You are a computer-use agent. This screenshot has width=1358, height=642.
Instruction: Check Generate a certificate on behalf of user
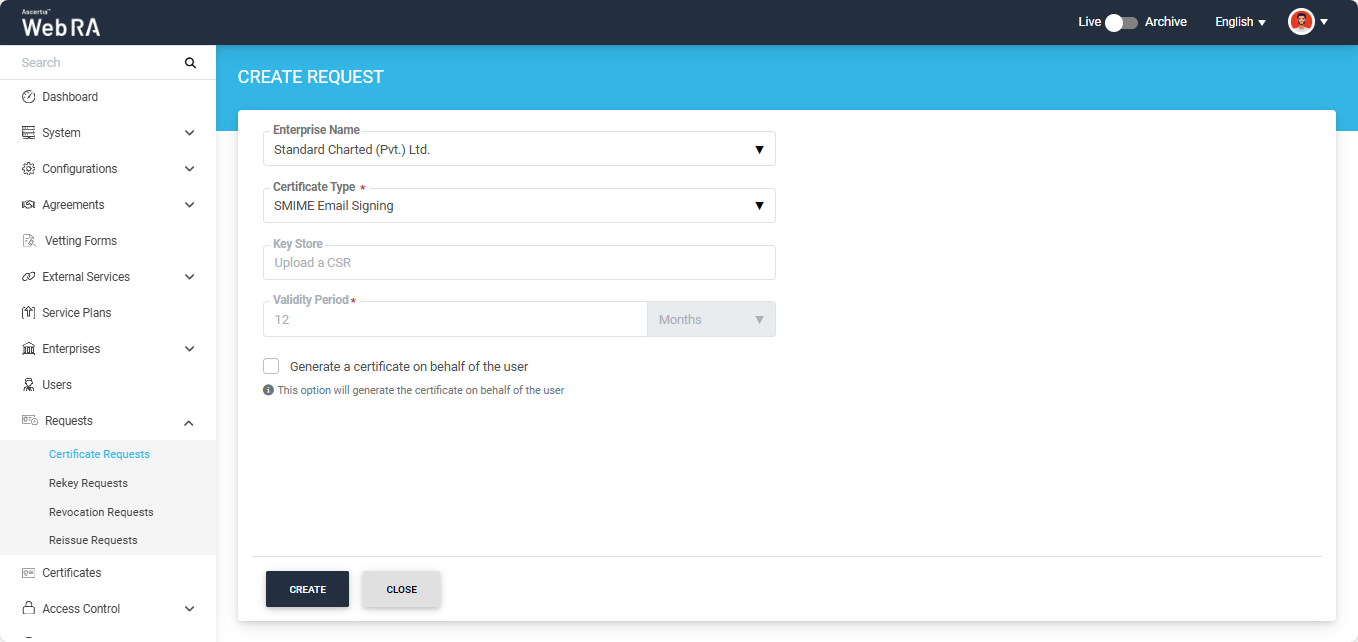(271, 366)
